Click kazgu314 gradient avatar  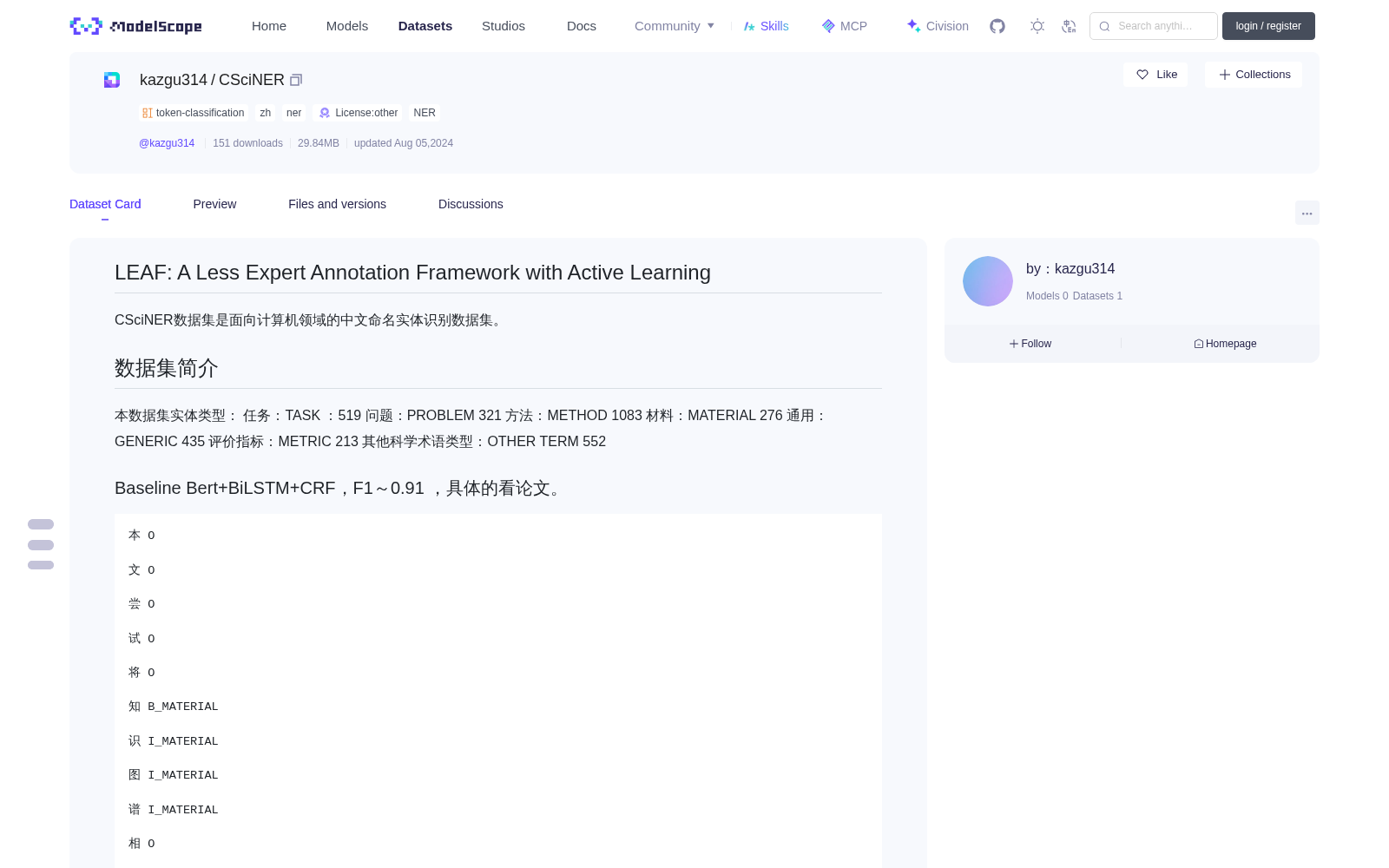click(x=988, y=281)
